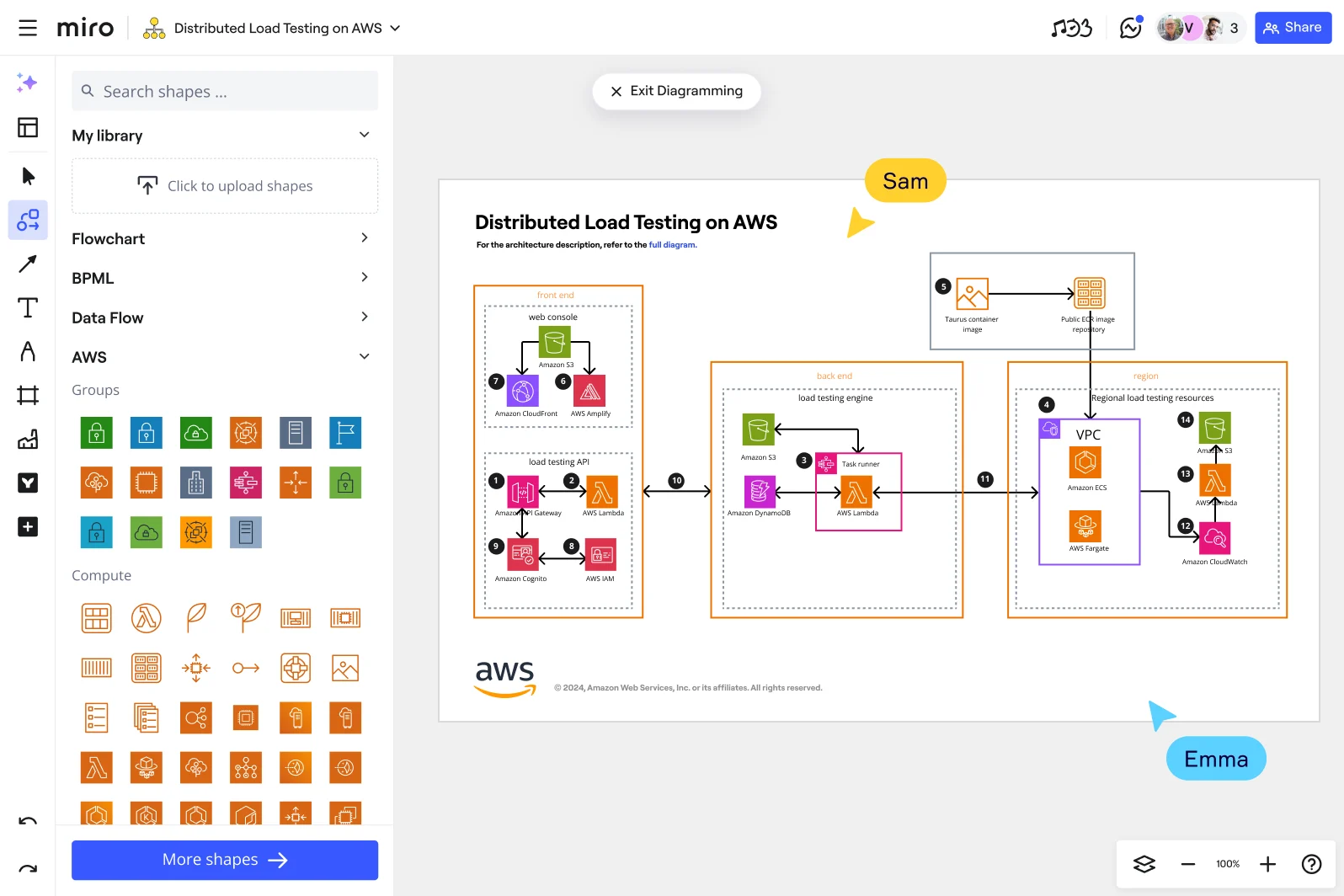Select Amazon CloudWatch icon in diagram

pos(1214,538)
